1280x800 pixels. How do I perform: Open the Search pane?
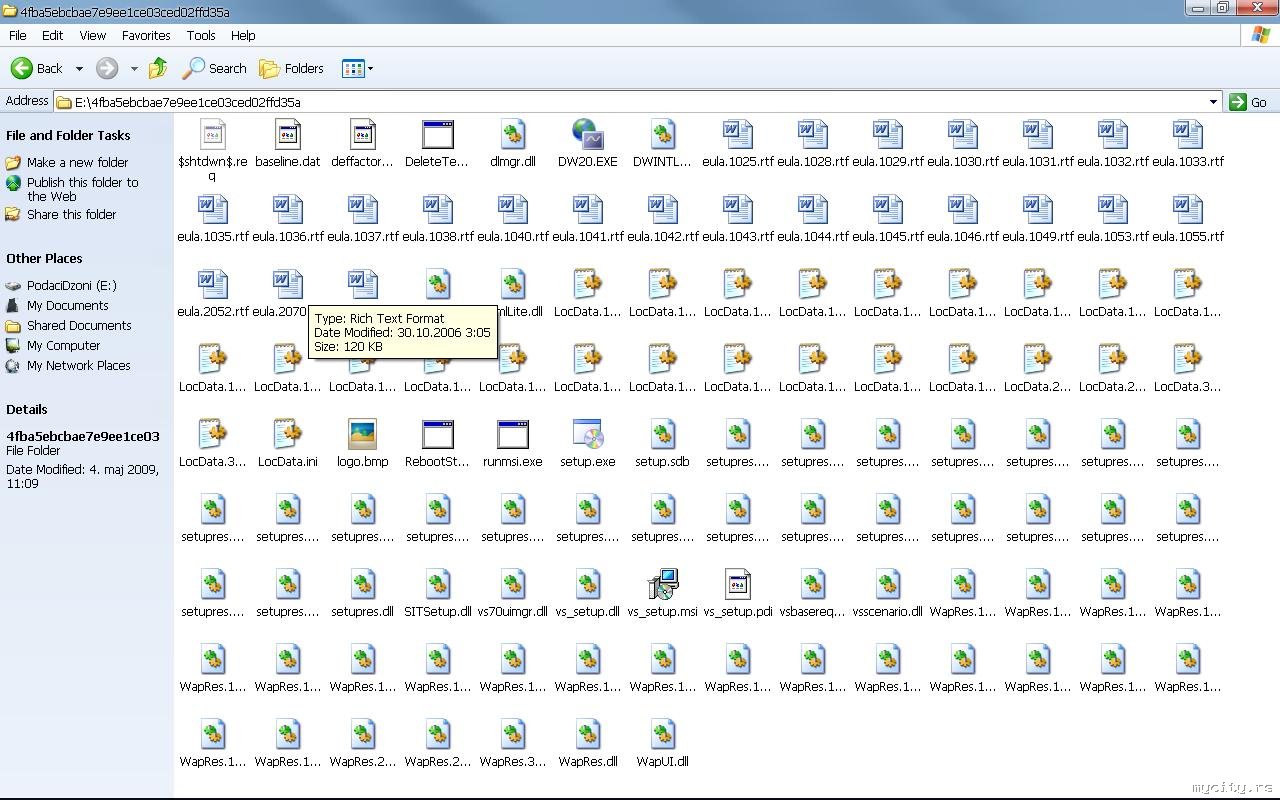point(214,69)
